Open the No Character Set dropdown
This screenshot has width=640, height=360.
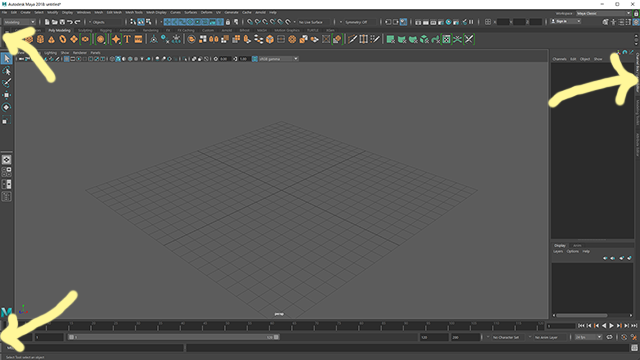point(506,337)
